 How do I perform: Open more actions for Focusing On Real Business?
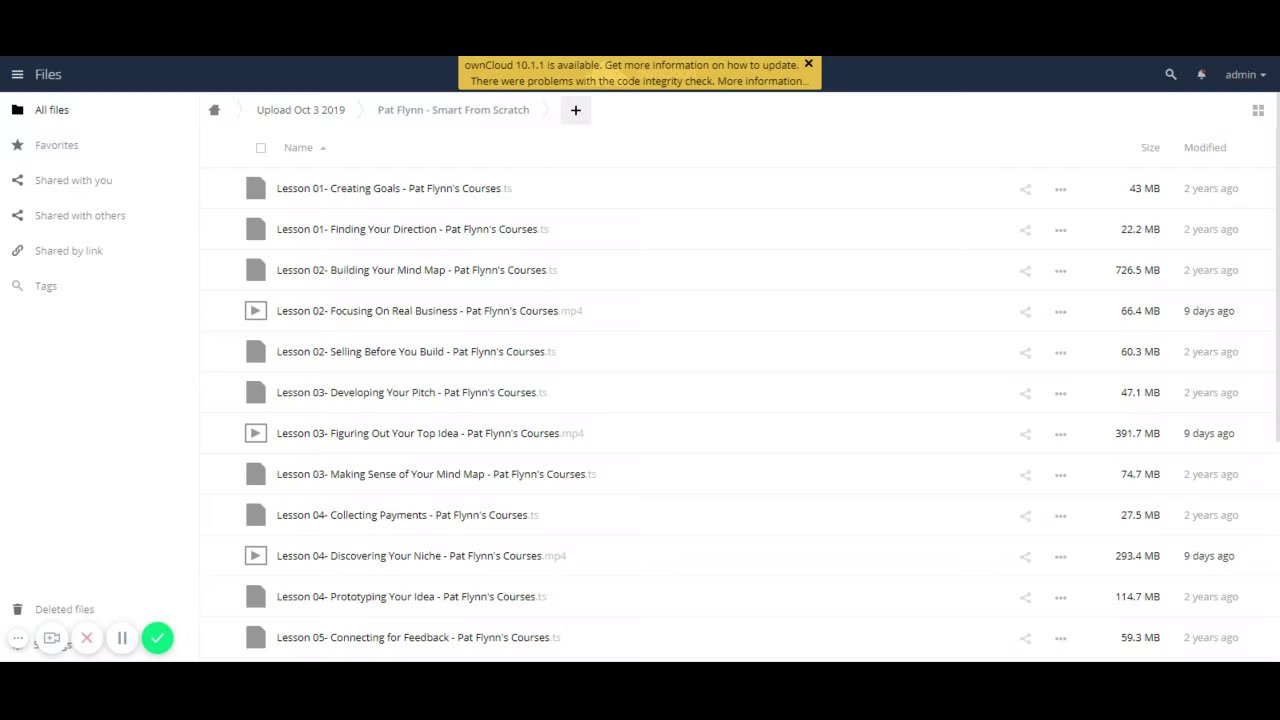coord(1060,312)
